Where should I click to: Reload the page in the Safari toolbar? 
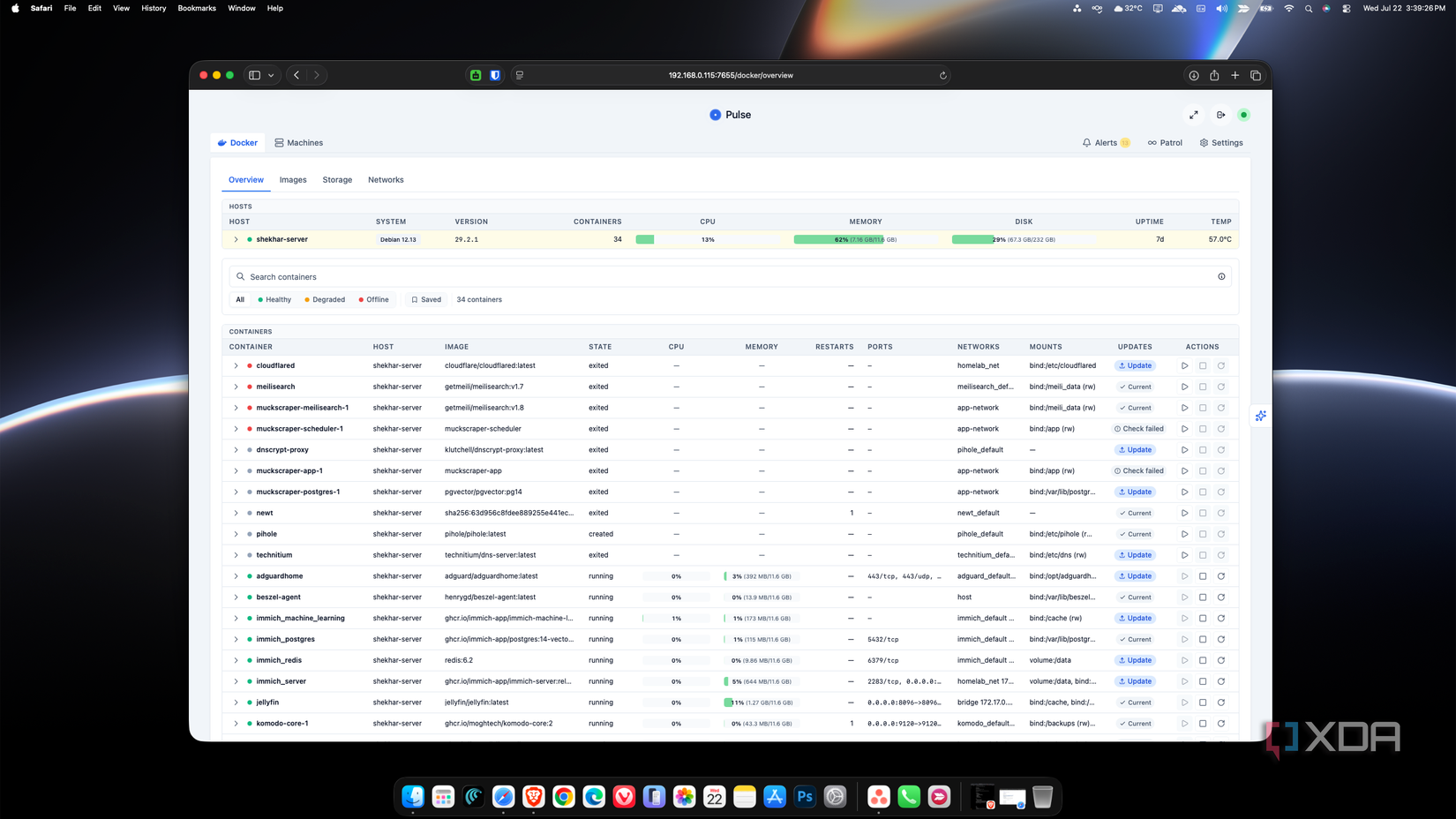[x=943, y=76]
